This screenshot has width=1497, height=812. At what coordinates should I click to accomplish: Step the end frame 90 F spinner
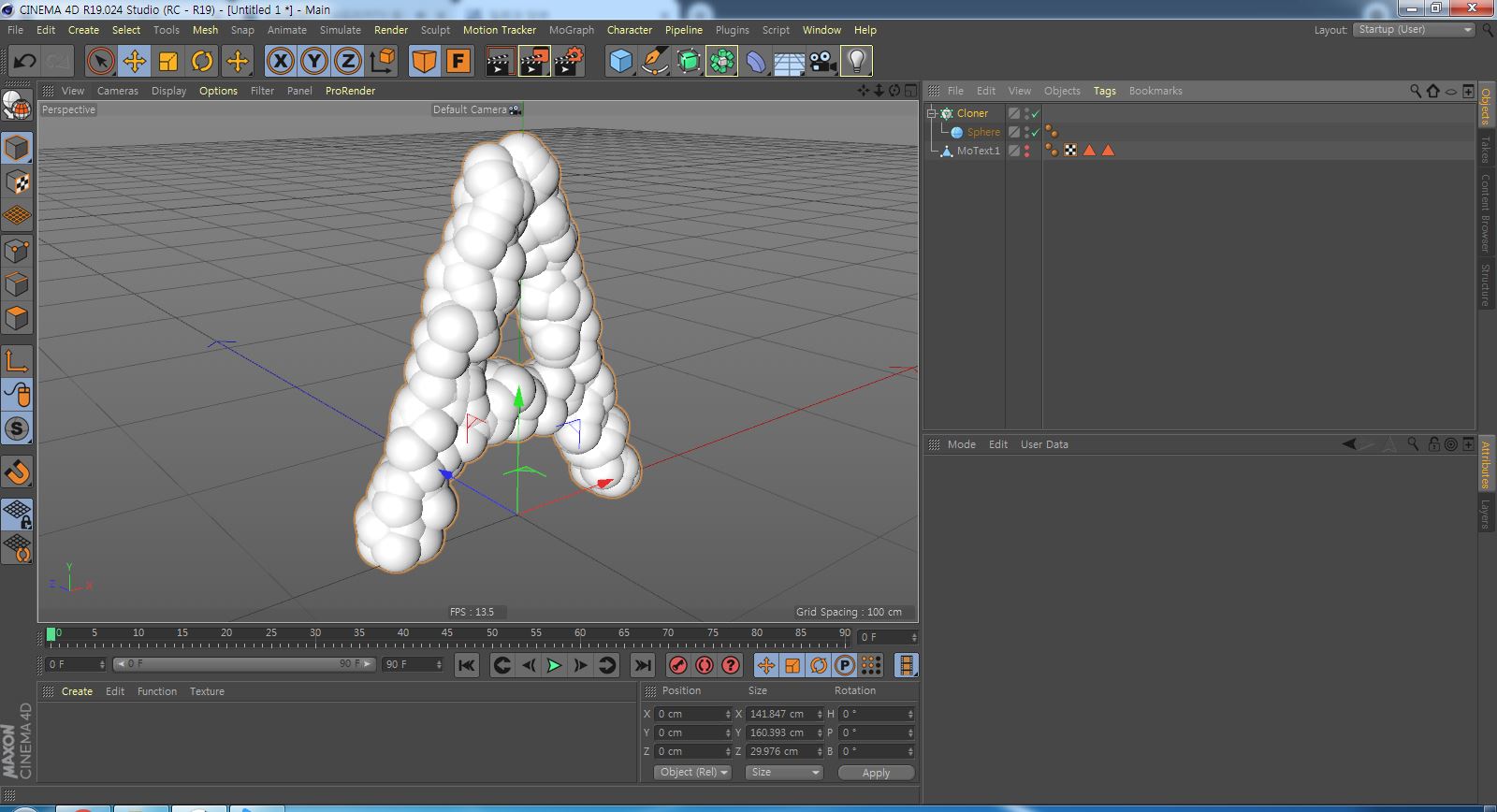(x=439, y=664)
